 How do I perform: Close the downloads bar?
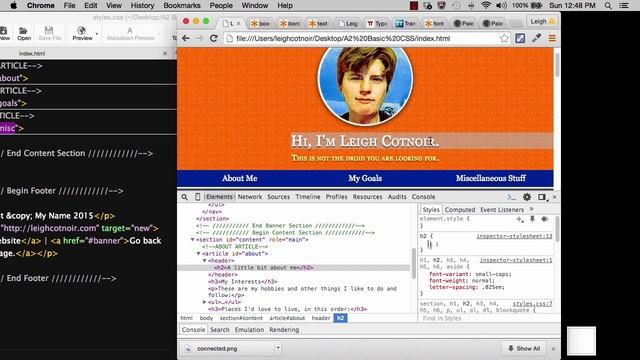(x=553, y=349)
